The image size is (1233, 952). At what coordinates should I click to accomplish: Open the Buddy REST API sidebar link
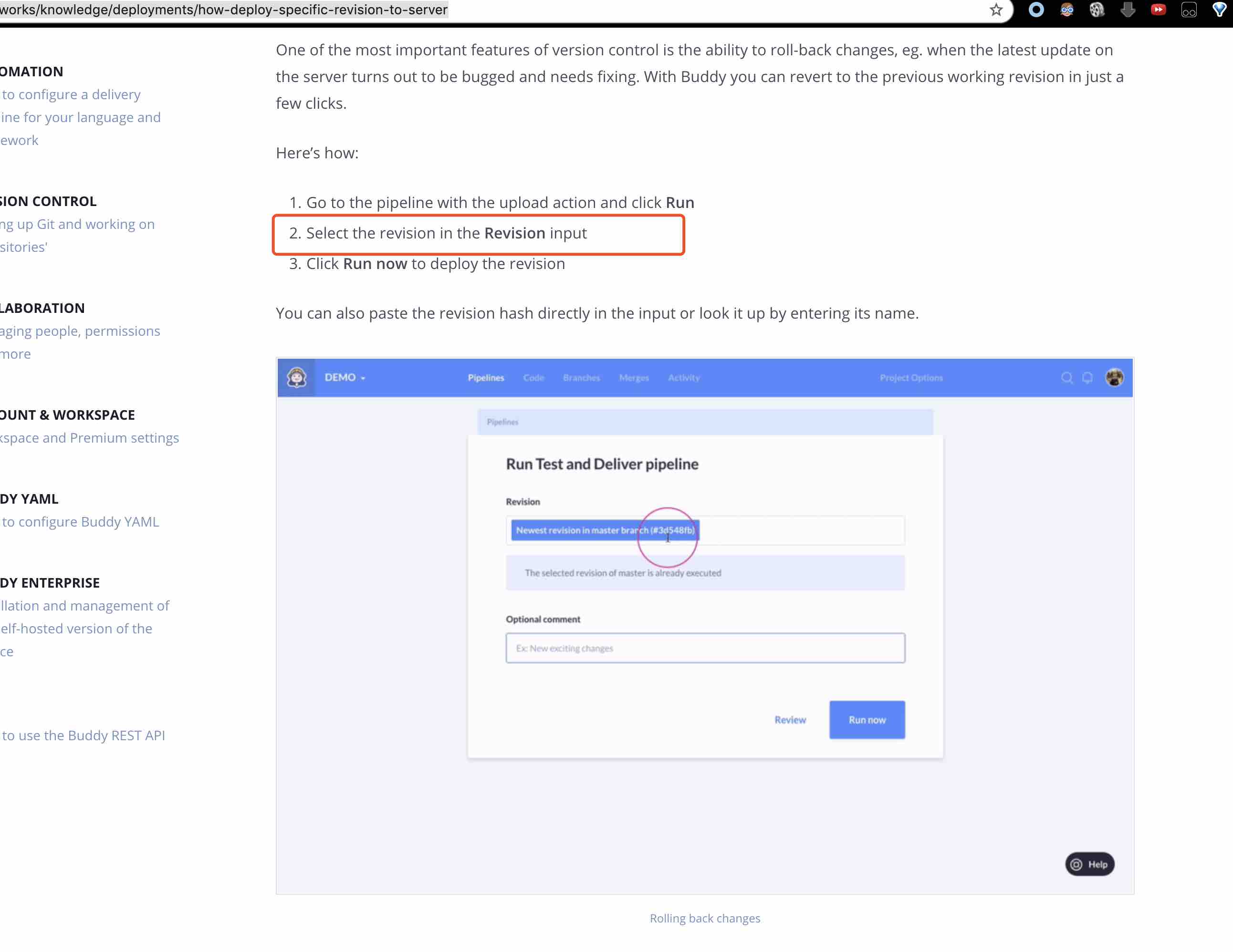[x=83, y=735]
